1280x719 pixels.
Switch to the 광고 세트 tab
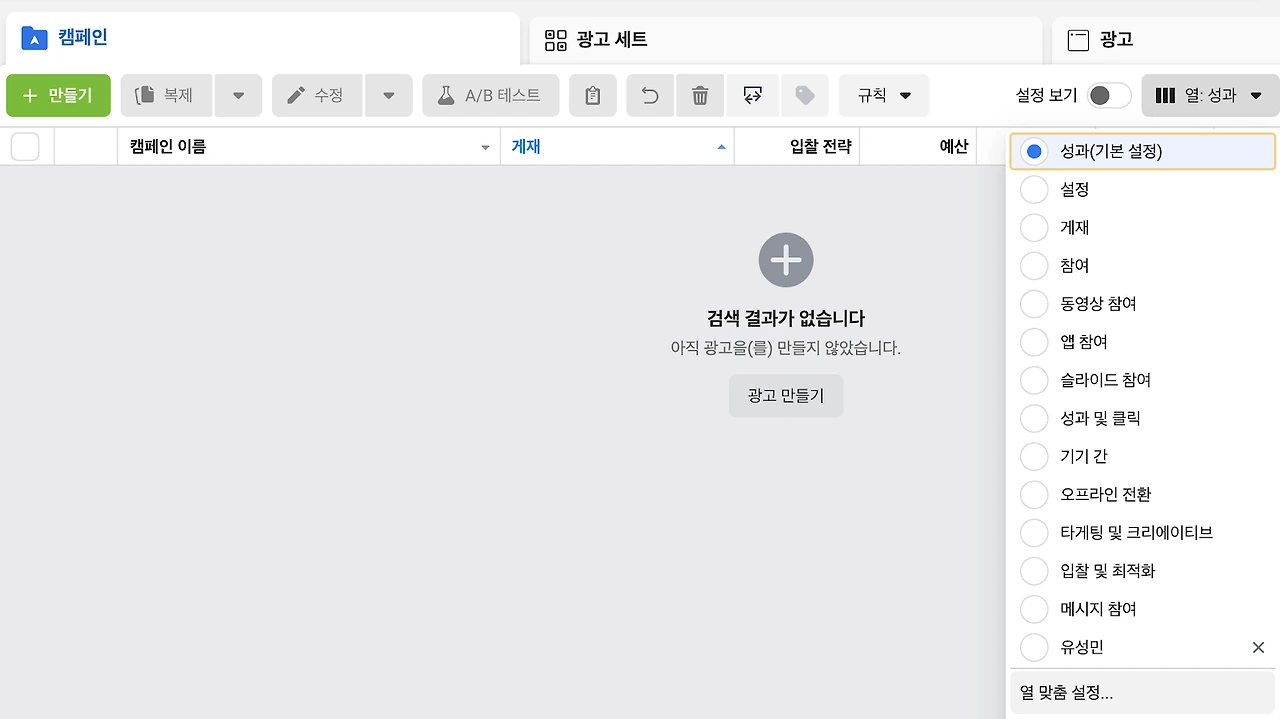(785, 40)
